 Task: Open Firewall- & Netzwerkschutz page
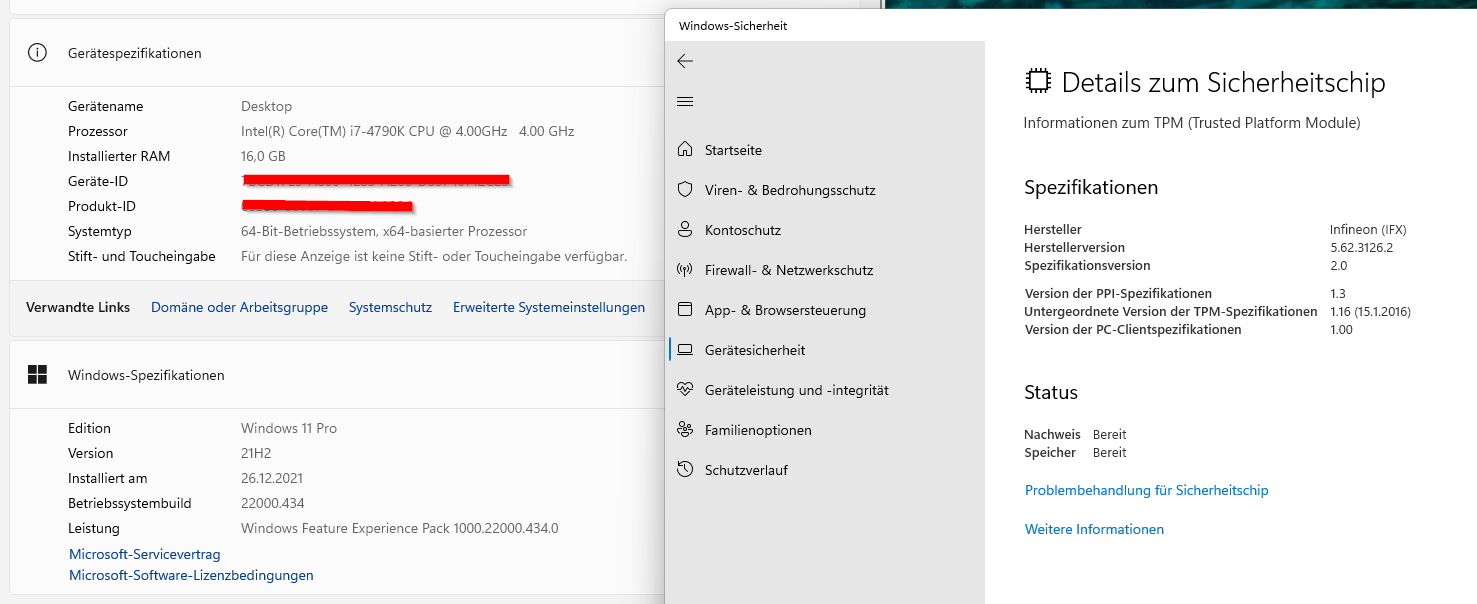tap(789, 270)
